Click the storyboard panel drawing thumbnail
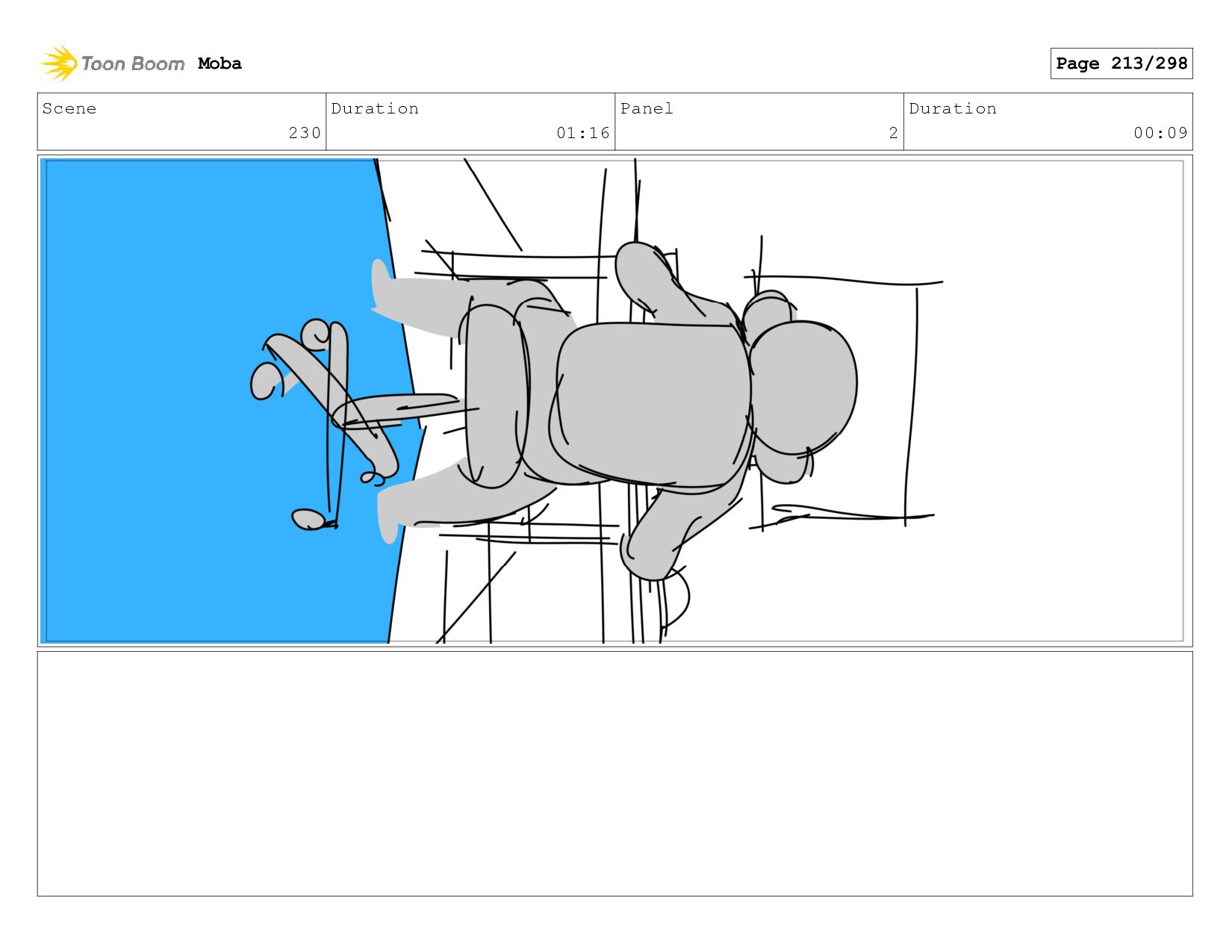 [x=615, y=401]
